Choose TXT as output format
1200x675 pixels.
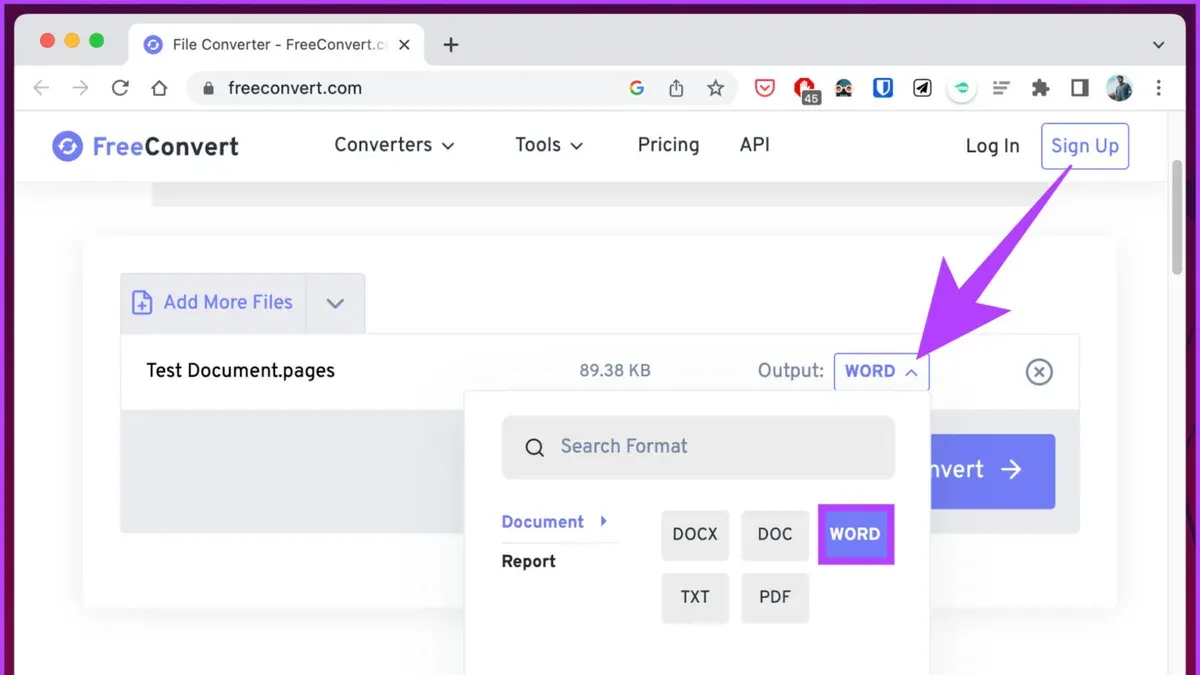[x=695, y=597]
